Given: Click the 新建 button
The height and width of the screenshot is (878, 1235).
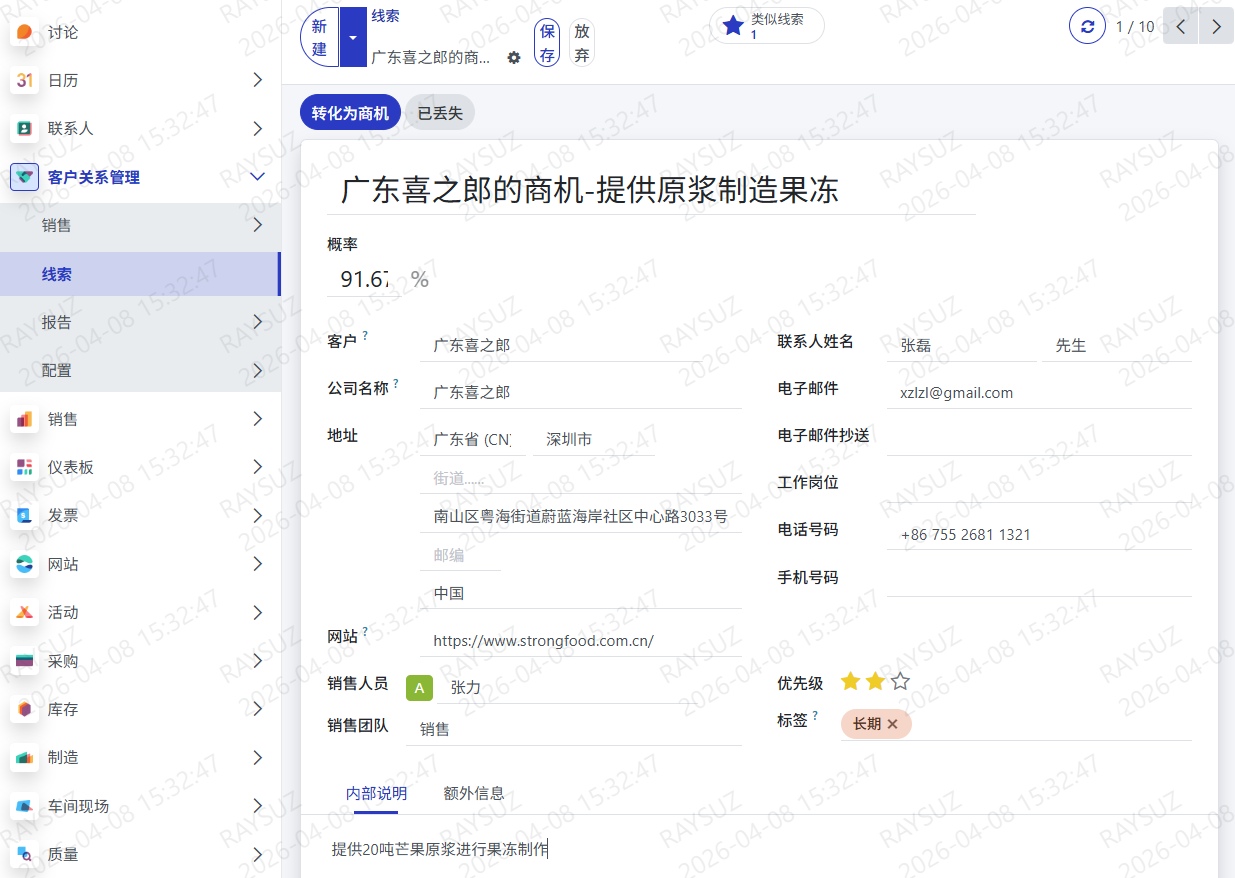Looking at the screenshot, I should point(320,37).
